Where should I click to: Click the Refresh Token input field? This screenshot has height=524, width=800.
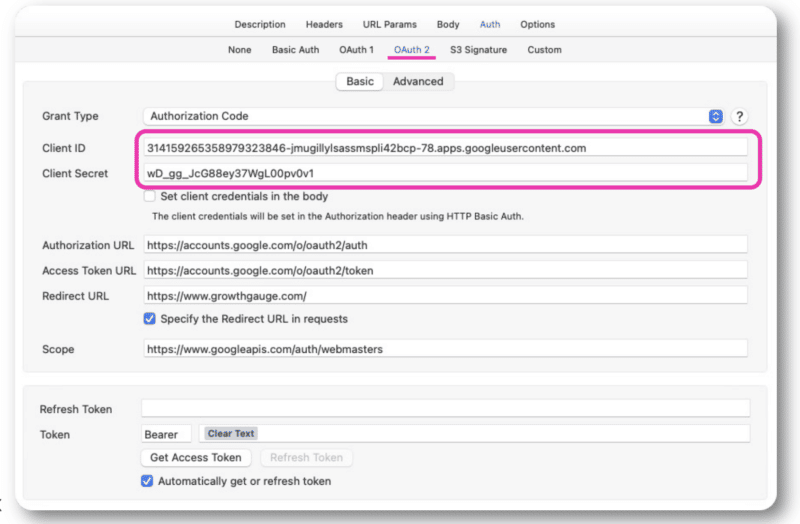[x=445, y=409]
